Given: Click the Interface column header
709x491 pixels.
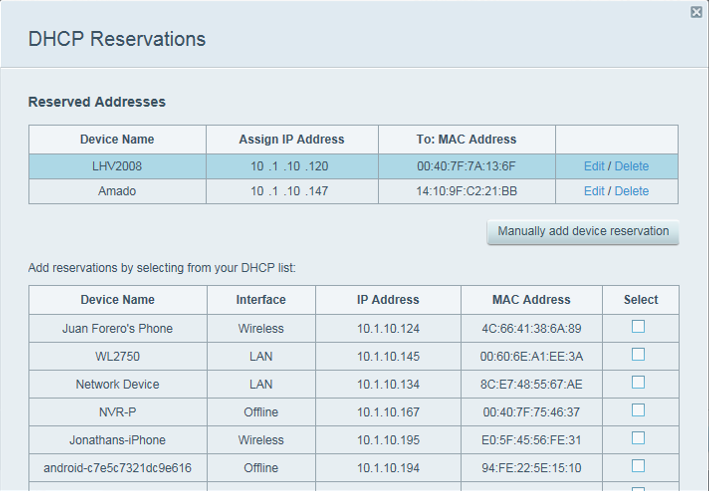Looking at the screenshot, I should tap(261, 300).
